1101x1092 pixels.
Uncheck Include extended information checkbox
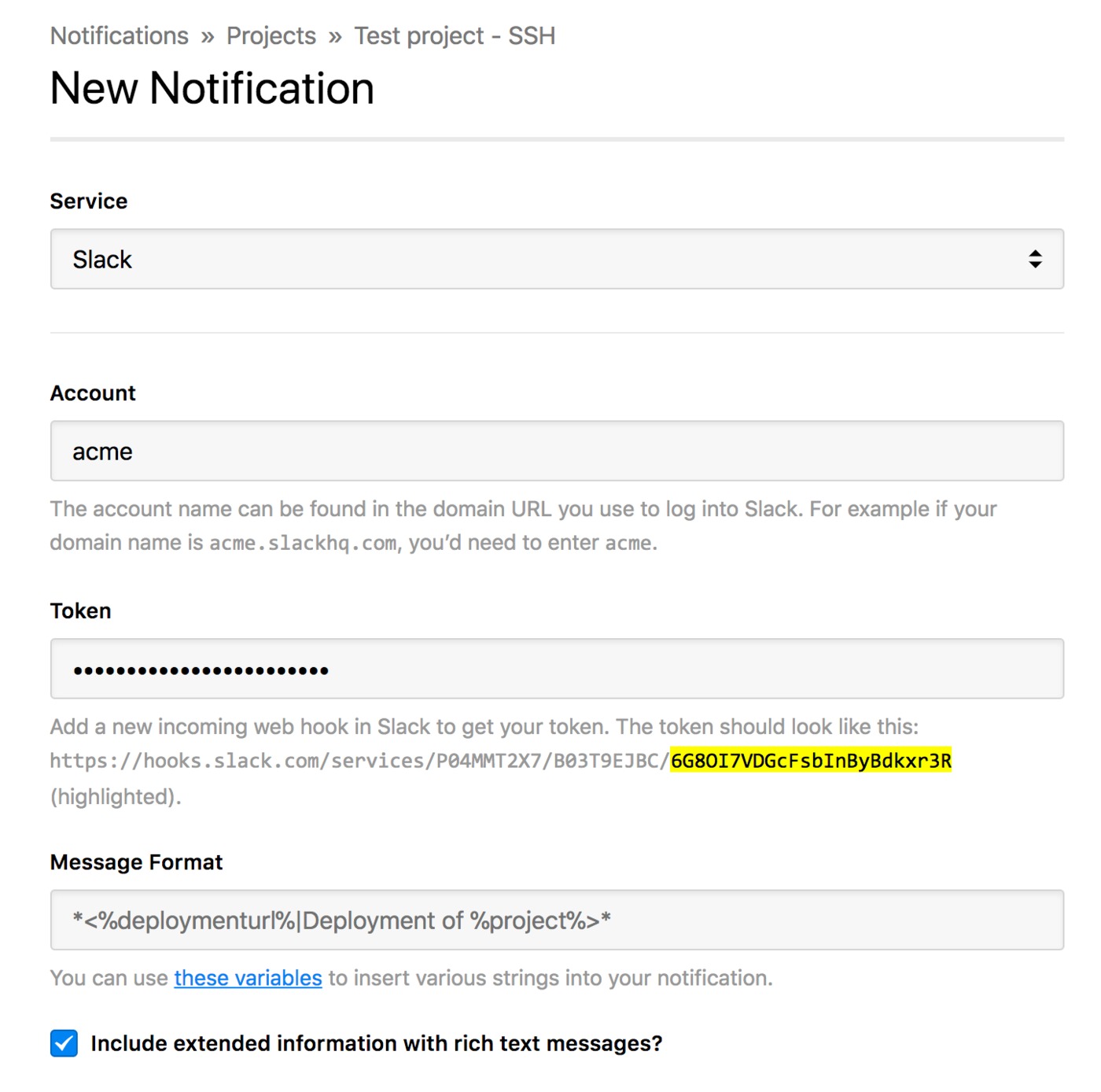click(64, 1043)
